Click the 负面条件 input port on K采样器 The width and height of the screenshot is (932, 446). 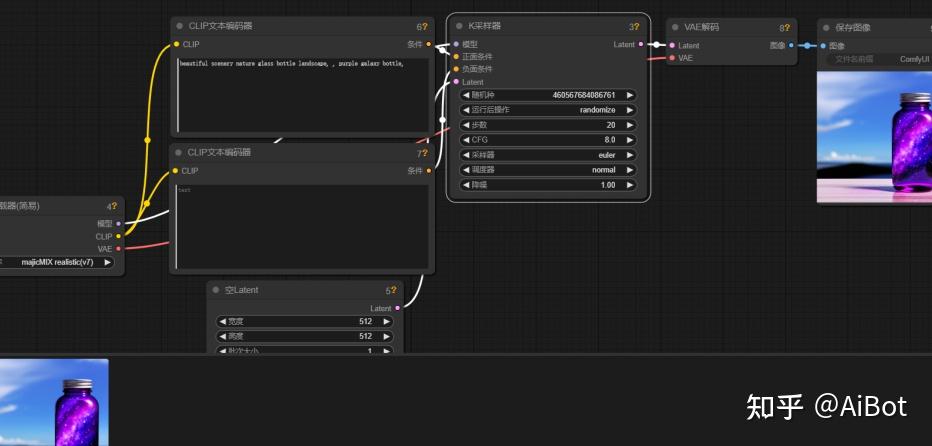click(456, 69)
